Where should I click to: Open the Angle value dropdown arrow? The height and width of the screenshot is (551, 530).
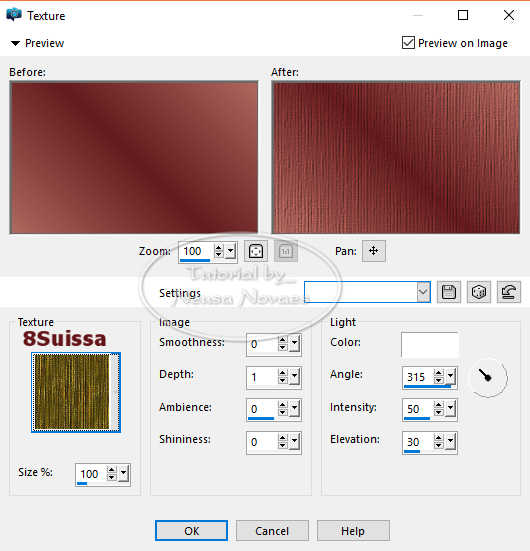click(x=450, y=377)
